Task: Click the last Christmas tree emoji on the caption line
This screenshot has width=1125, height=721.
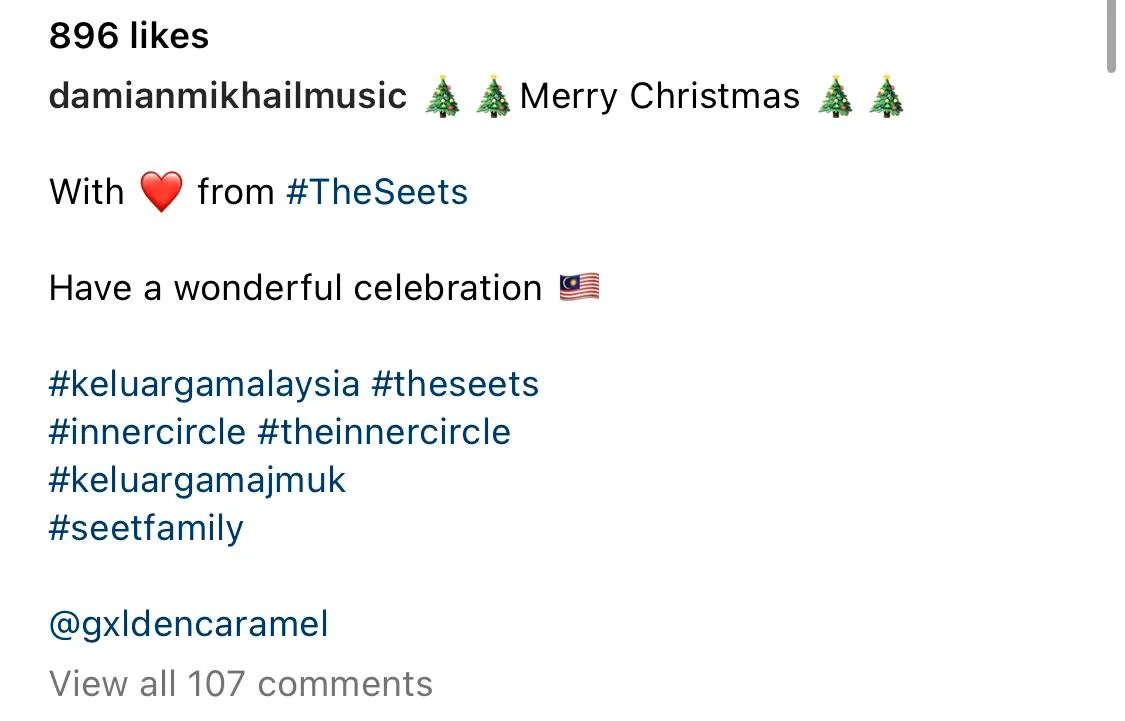Action: pyautogui.click(x=886, y=97)
